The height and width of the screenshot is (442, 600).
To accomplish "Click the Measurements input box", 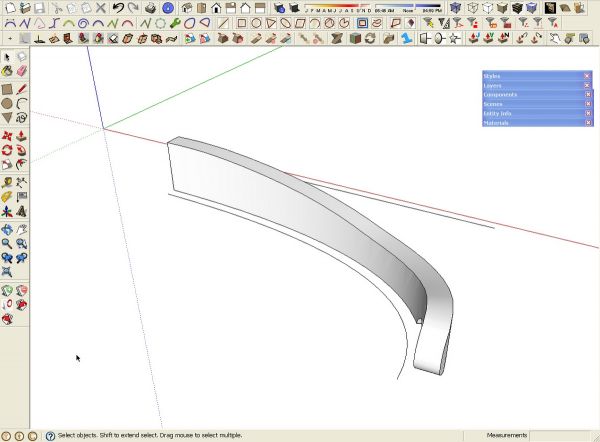I will [561, 435].
